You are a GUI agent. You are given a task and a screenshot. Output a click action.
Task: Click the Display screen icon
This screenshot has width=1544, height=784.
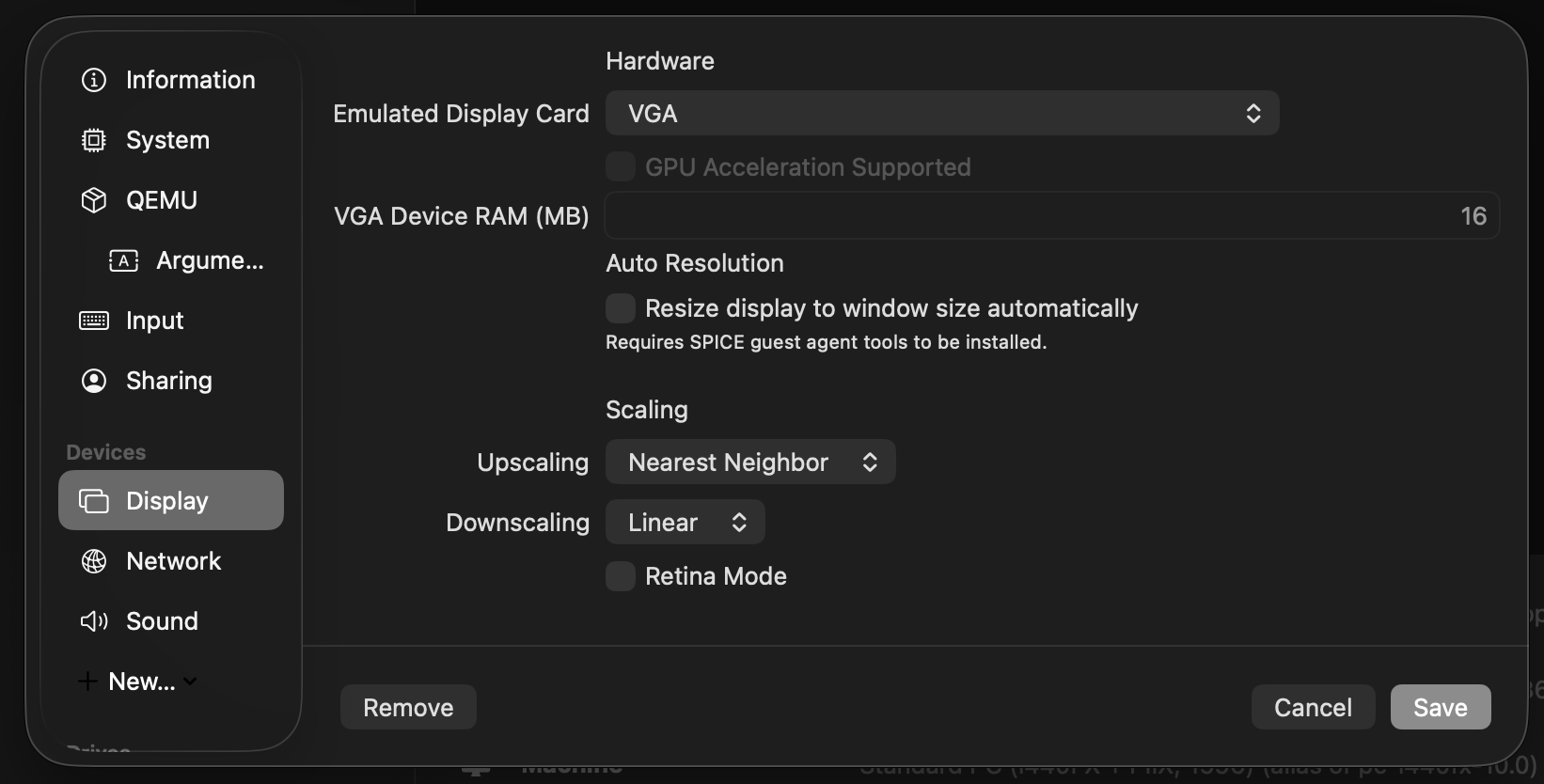click(x=94, y=501)
